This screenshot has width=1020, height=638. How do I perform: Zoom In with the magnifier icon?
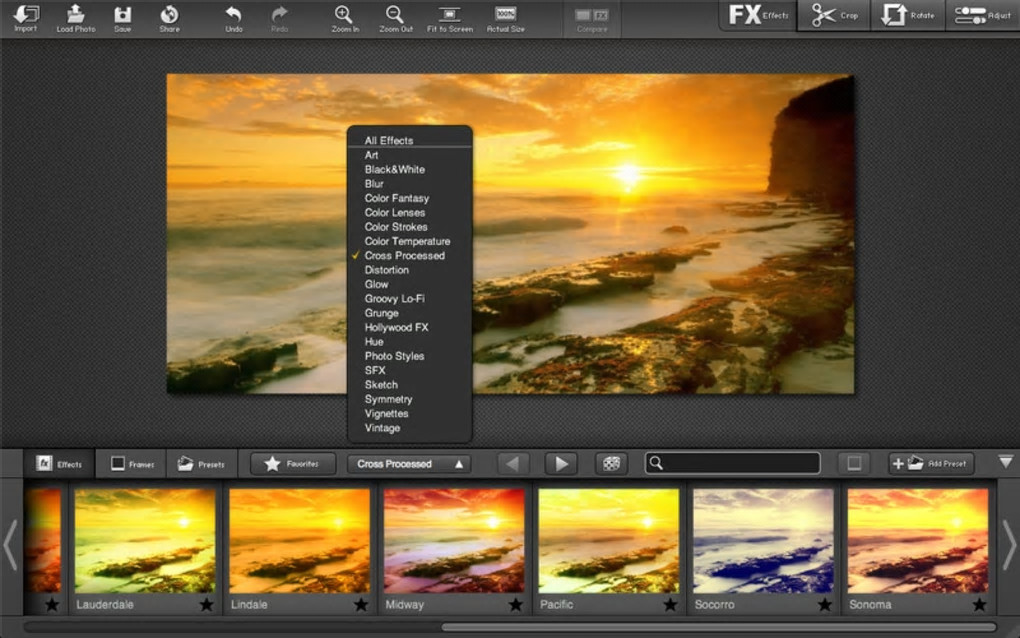click(x=343, y=15)
